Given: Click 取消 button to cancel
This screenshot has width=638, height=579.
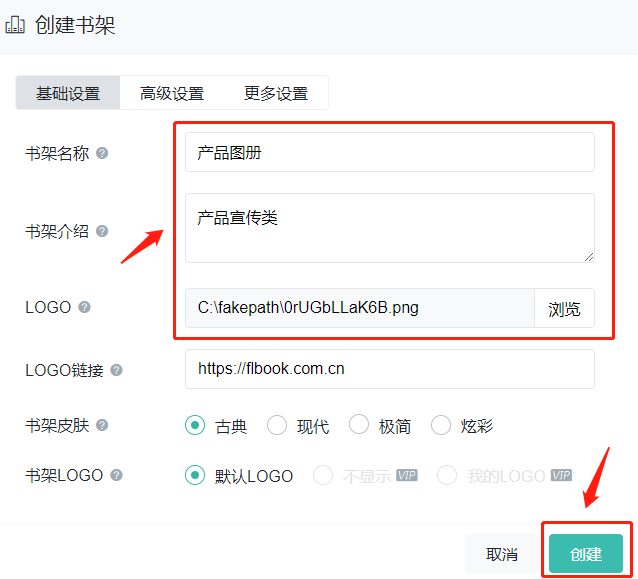Looking at the screenshot, I should (502, 554).
